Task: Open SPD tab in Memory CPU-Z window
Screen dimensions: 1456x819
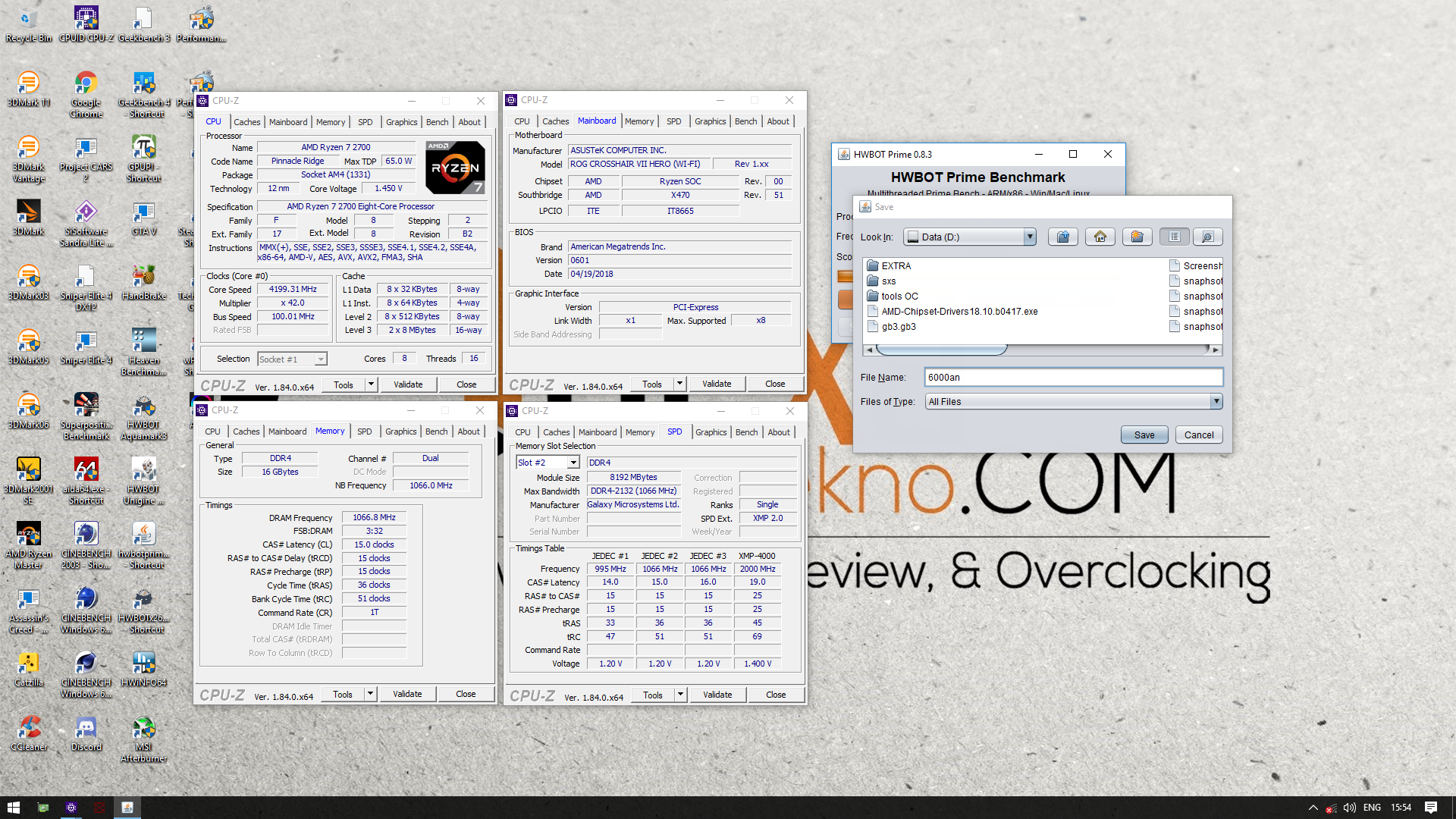Action: tap(364, 431)
